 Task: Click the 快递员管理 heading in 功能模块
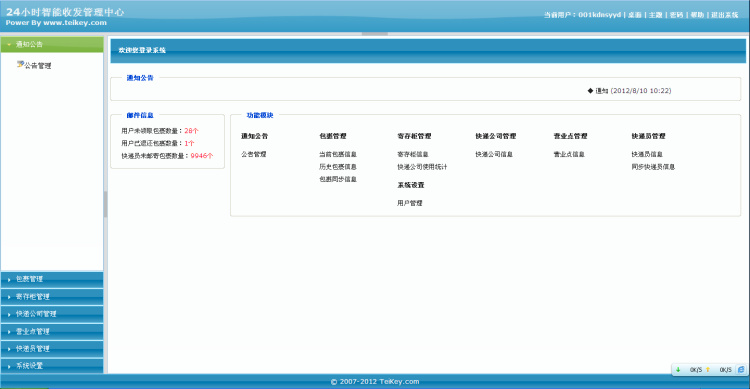point(649,136)
